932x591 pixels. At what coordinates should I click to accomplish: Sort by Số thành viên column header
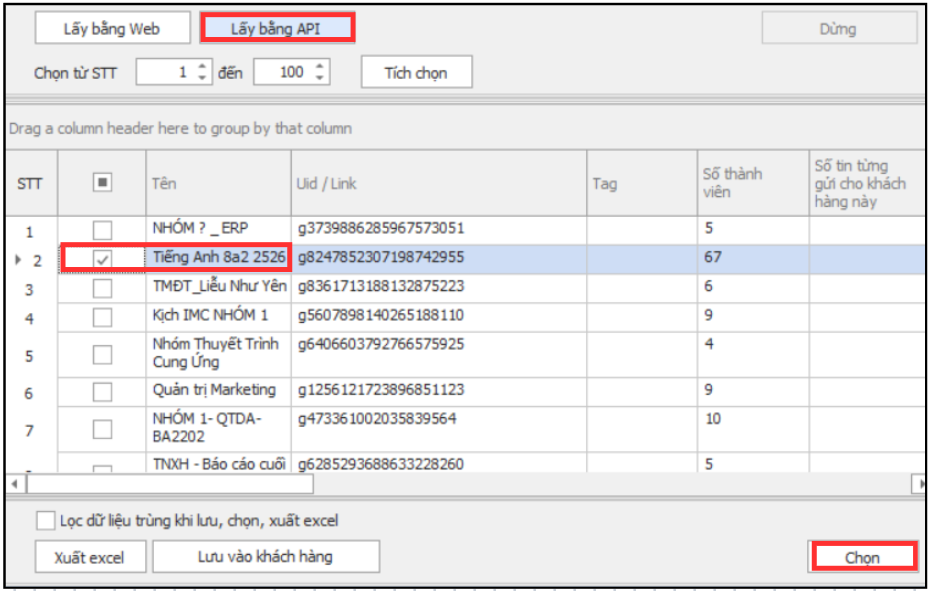point(752,184)
